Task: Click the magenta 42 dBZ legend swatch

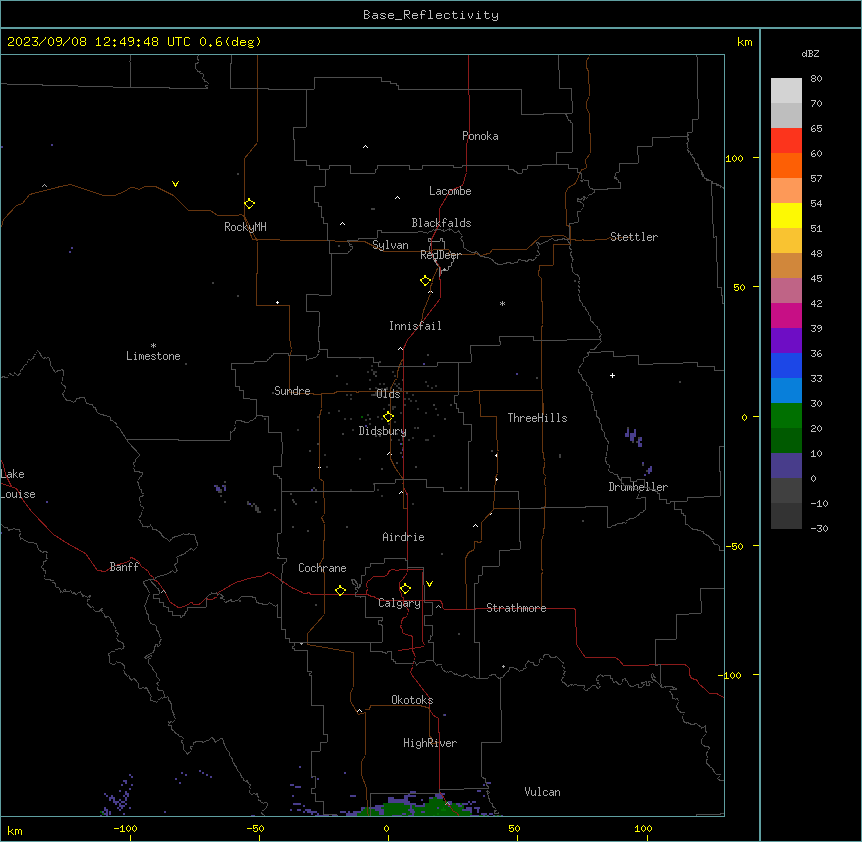Action: click(x=786, y=315)
